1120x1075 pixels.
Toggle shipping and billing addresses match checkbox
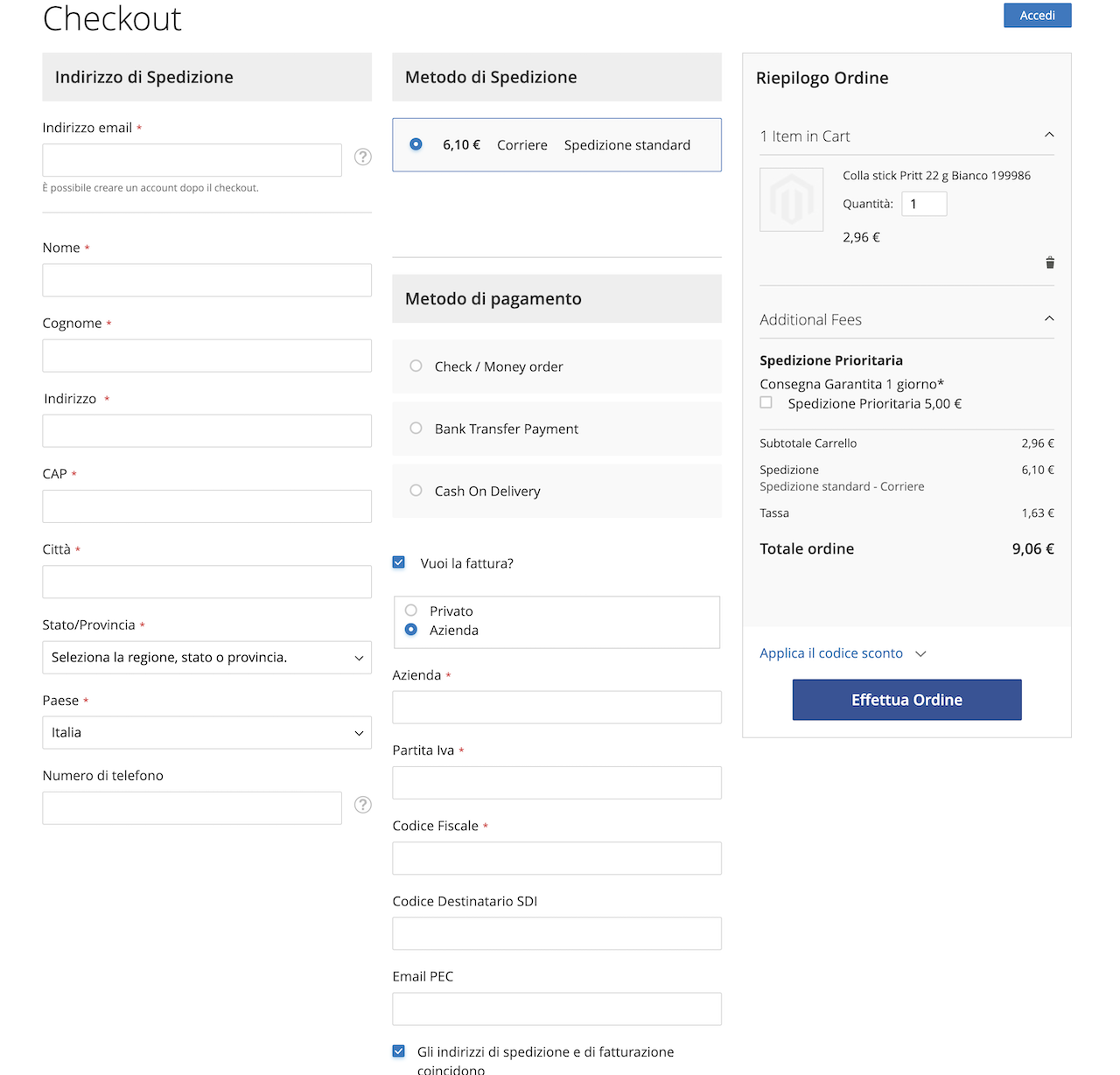[x=399, y=1051]
